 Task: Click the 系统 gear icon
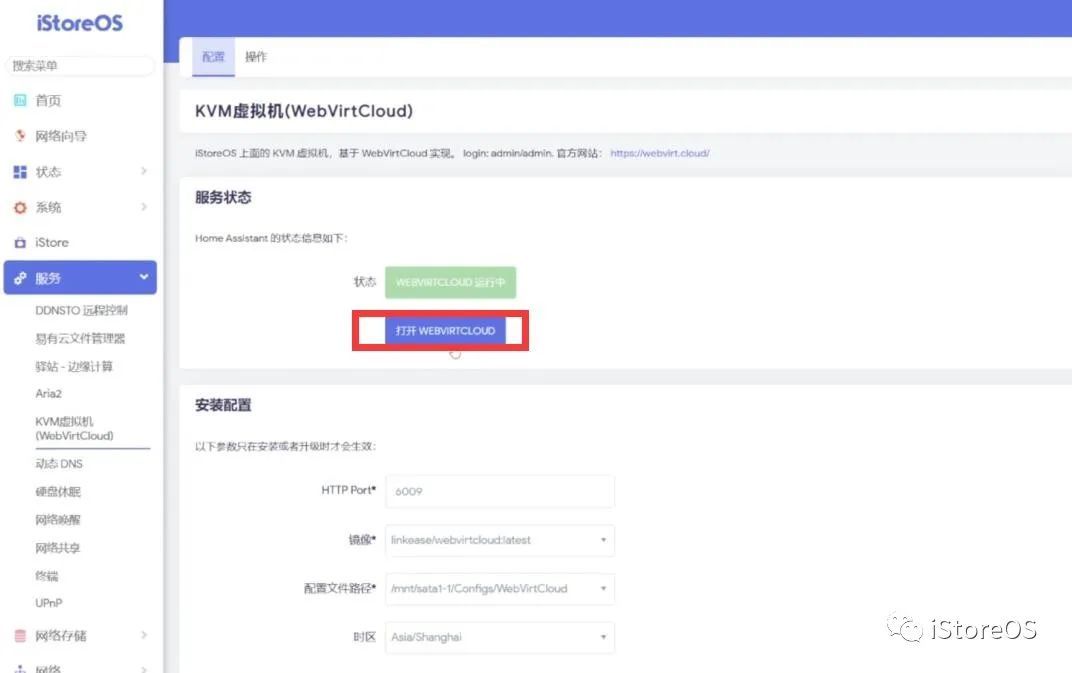(x=20, y=207)
